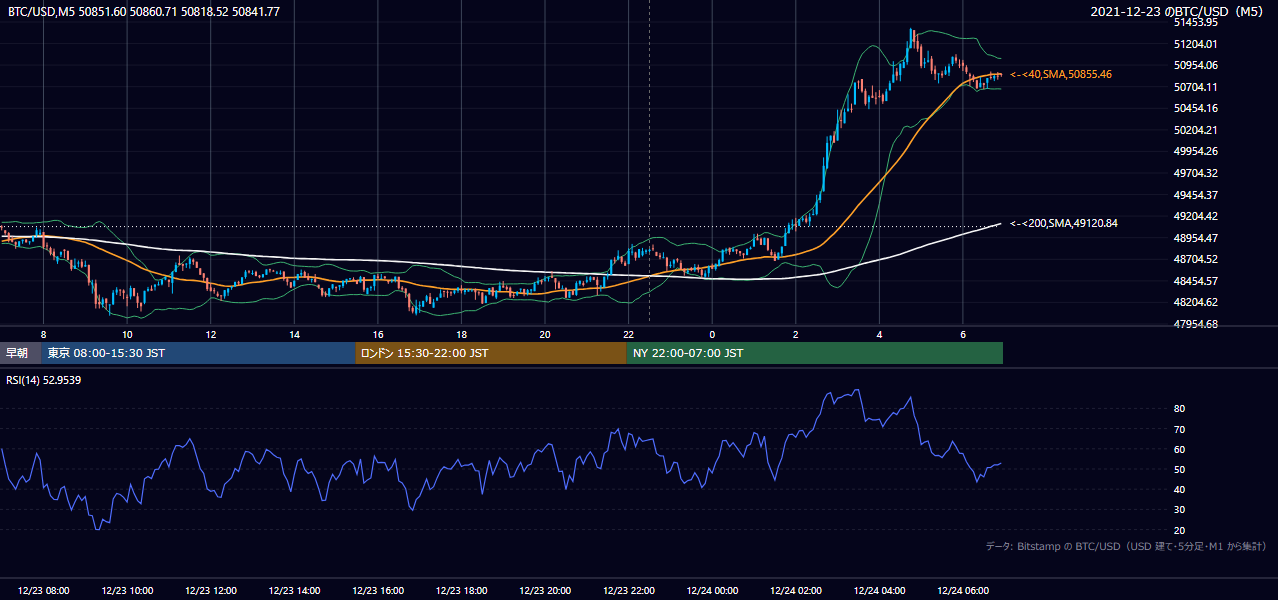Click the 12/24 00:00 date label
This screenshot has width=1278, height=600.
click(x=712, y=591)
